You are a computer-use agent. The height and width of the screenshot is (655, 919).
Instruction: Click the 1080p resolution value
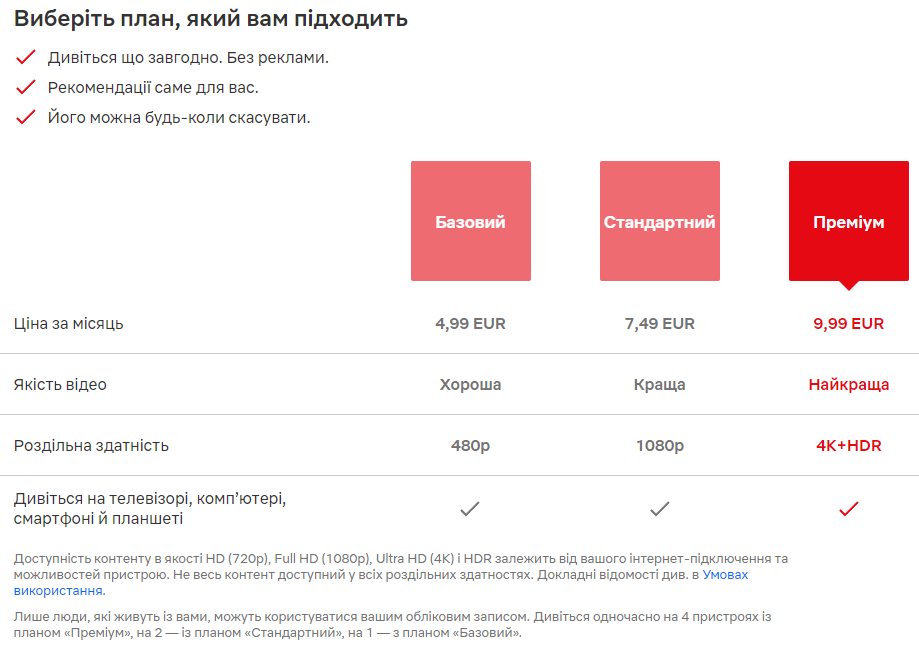[660, 445]
